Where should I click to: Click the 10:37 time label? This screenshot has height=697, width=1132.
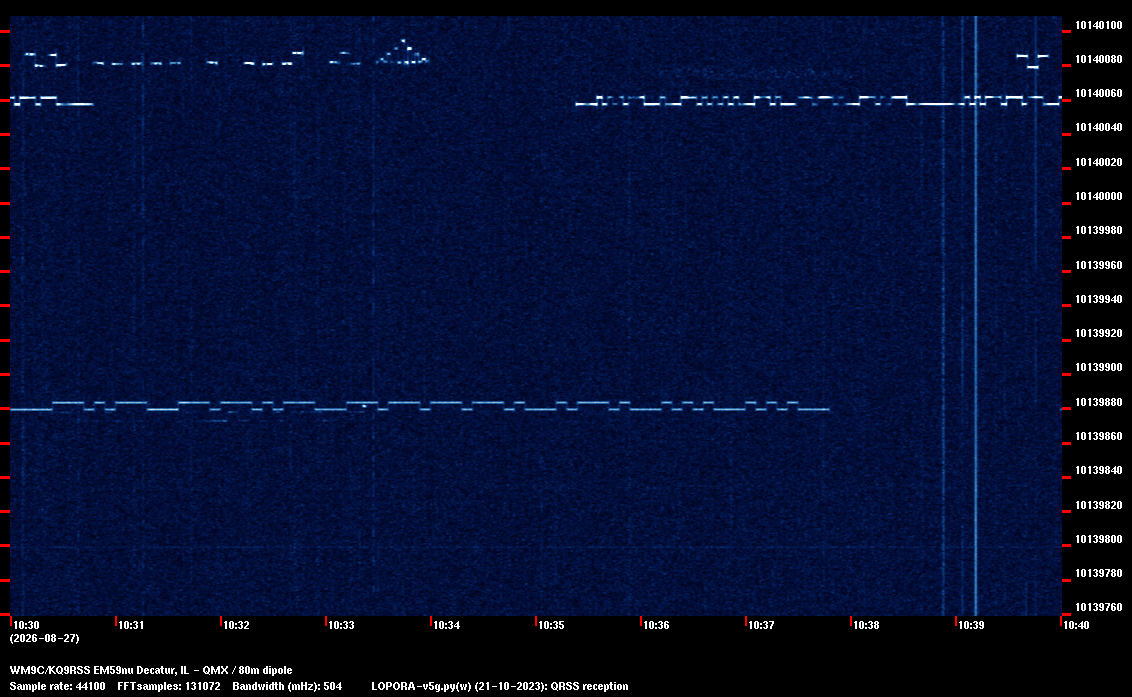(x=761, y=625)
